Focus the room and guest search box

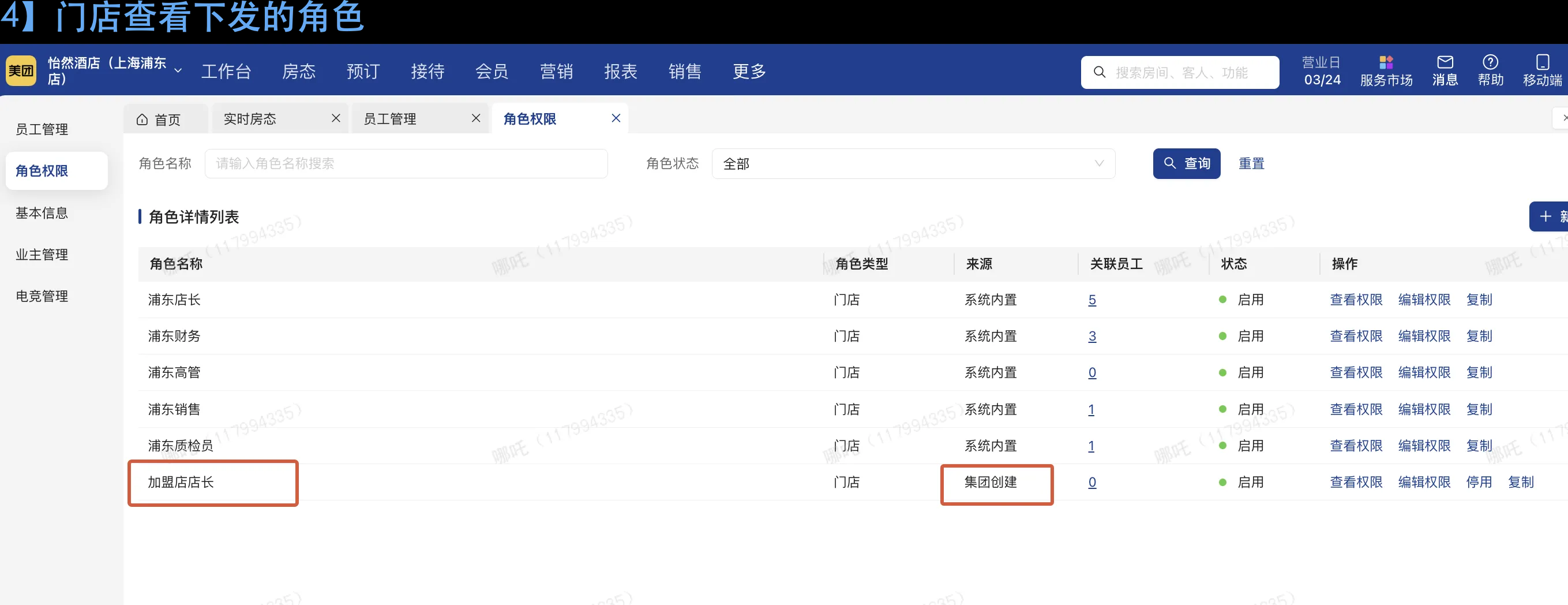pos(1180,73)
